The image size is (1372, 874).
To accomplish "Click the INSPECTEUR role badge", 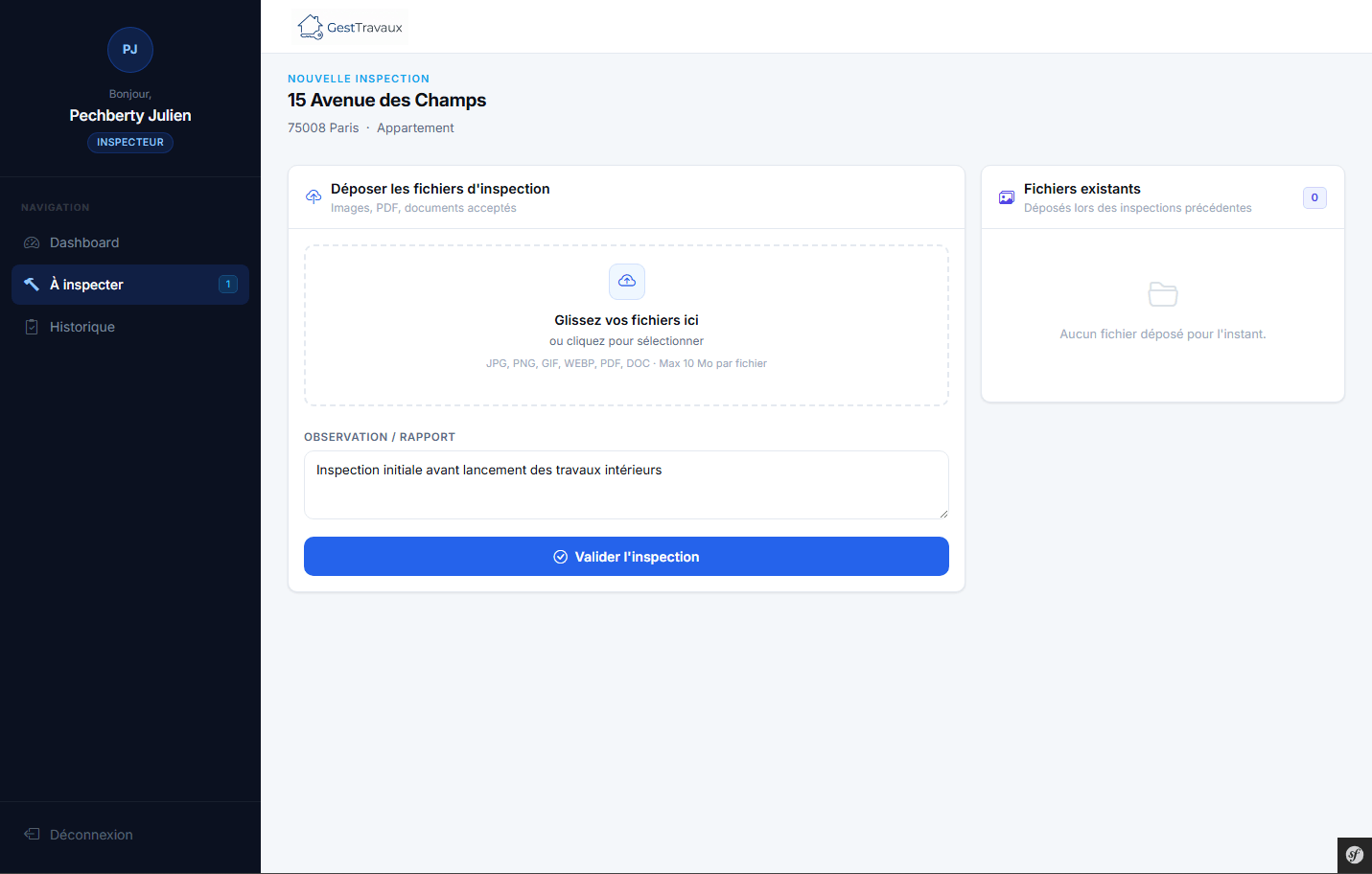I will [130, 142].
